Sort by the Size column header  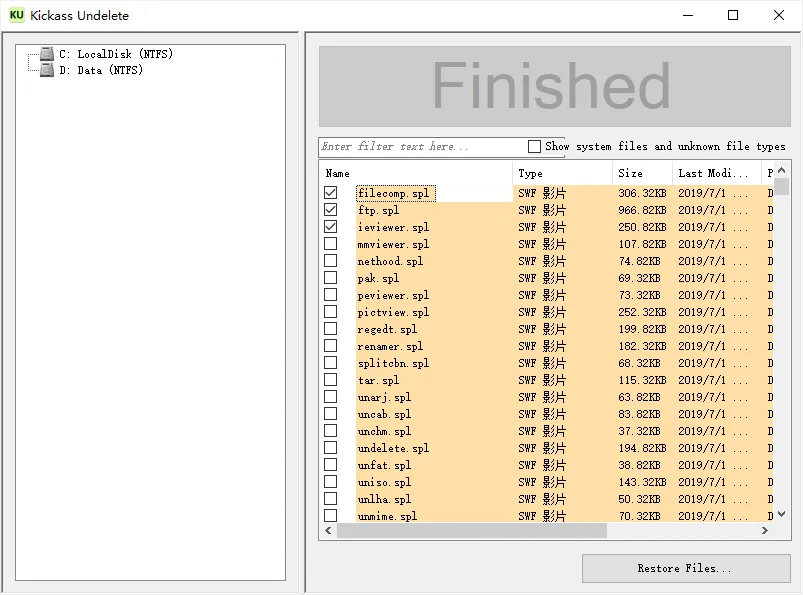coord(642,174)
